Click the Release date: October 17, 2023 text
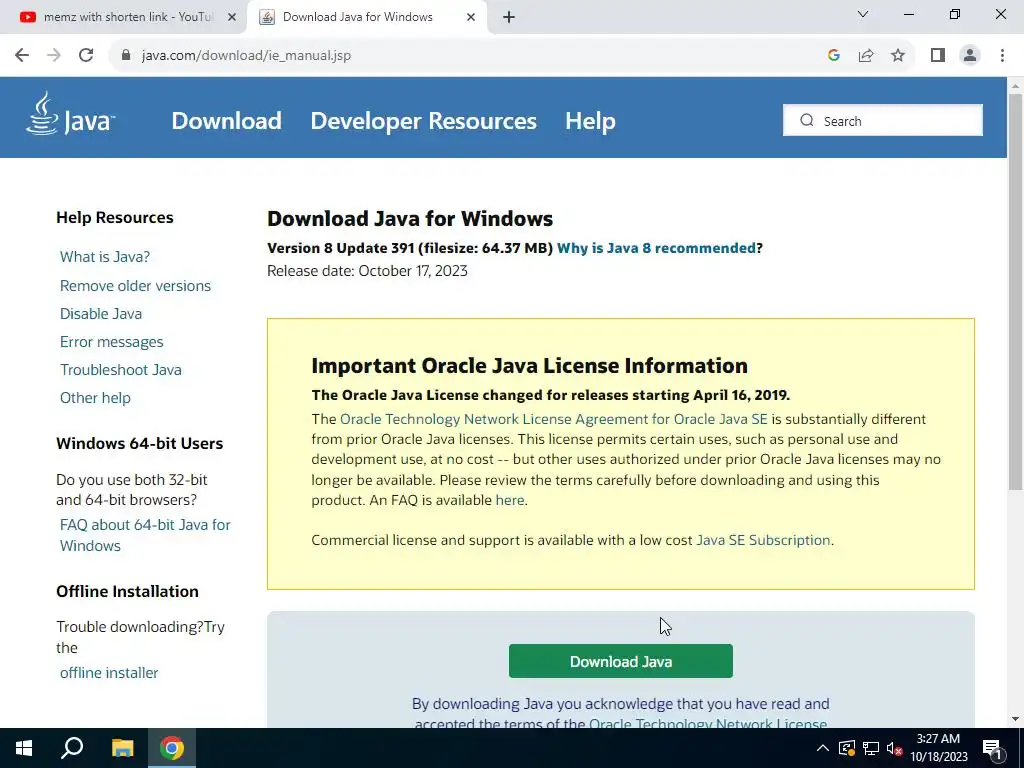This screenshot has height=768, width=1024. [x=367, y=271]
